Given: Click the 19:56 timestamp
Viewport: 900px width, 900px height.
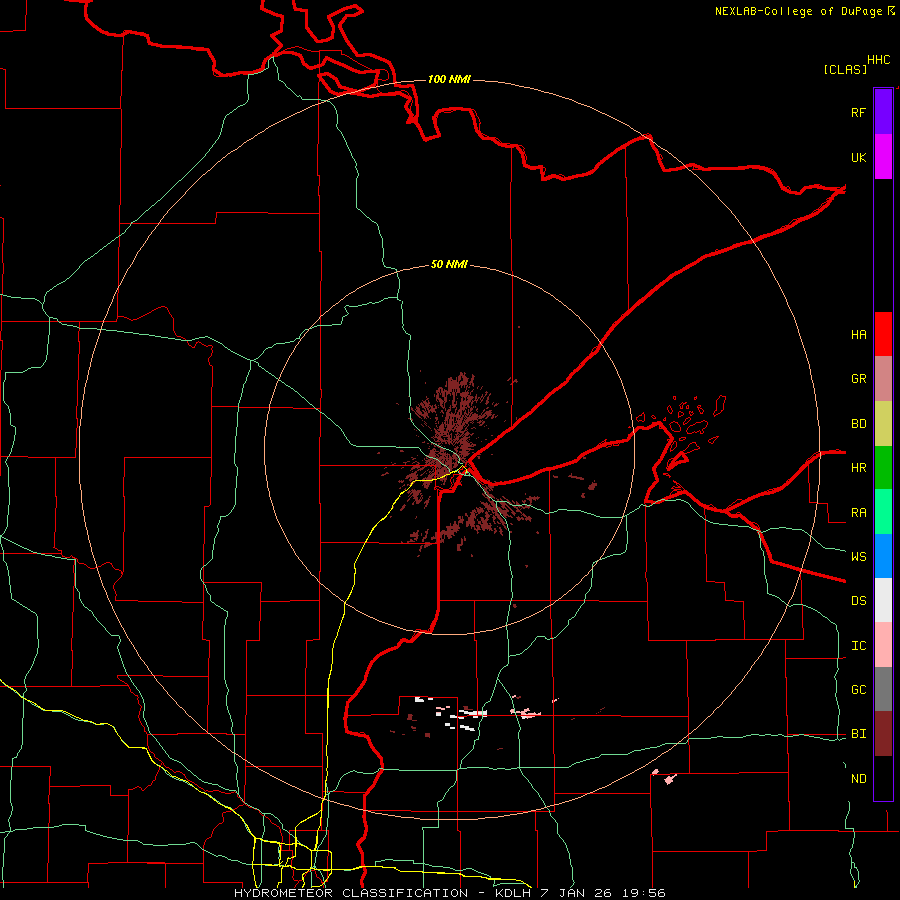Looking at the screenshot, I should coord(645,893).
